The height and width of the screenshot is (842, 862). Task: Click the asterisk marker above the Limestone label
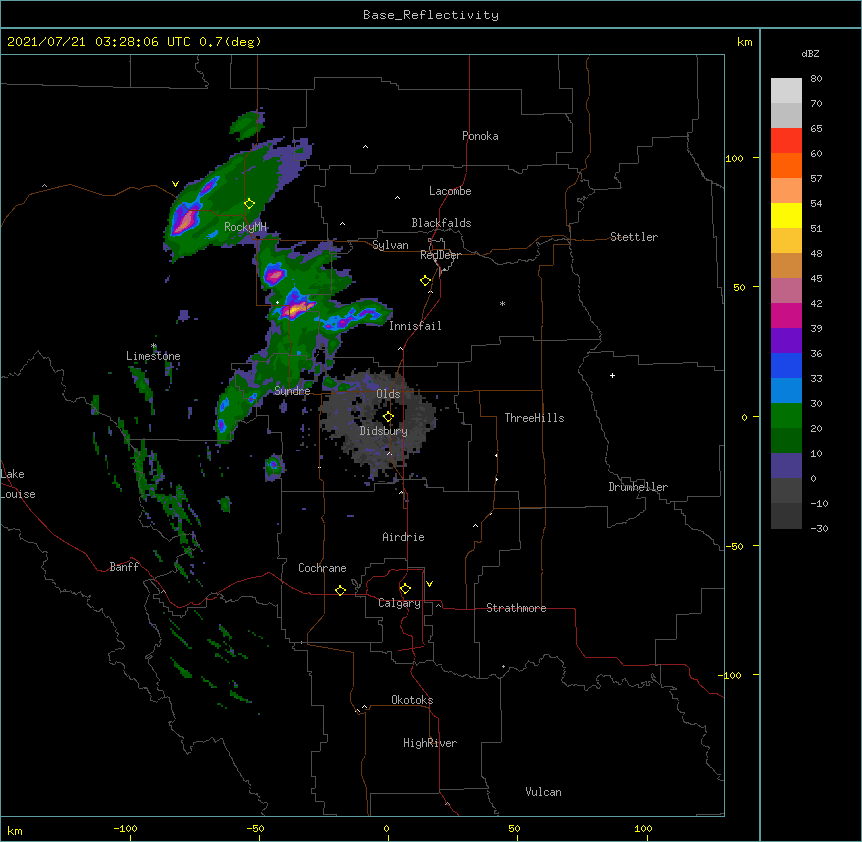pos(154,346)
